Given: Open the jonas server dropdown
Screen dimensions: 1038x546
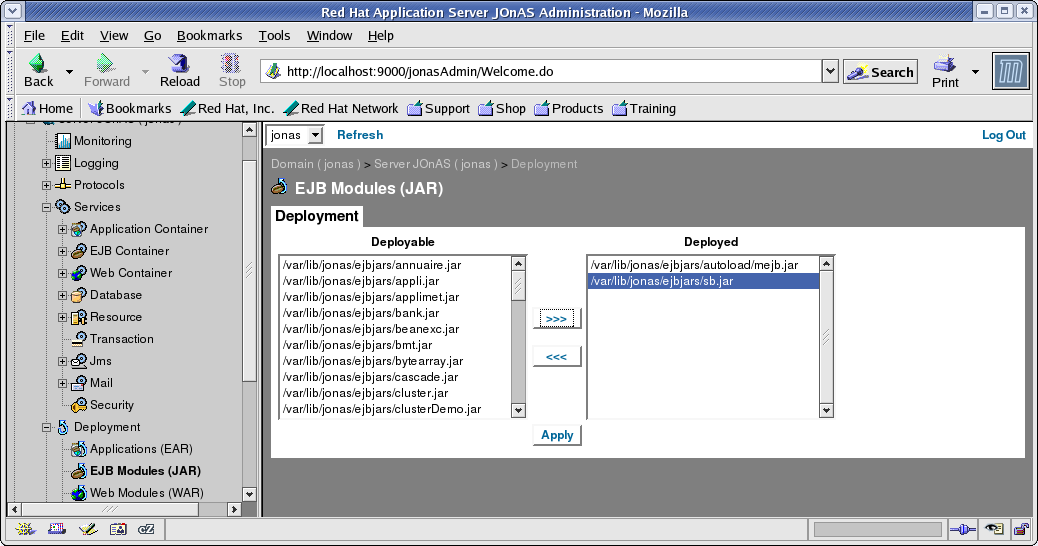Looking at the screenshot, I should click(x=295, y=135).
